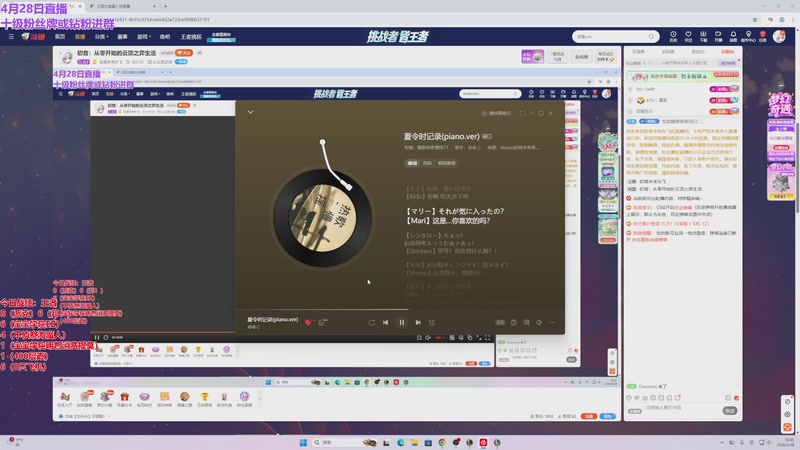Open the red gift box icon in gift bar

click(x=124, y=397)
